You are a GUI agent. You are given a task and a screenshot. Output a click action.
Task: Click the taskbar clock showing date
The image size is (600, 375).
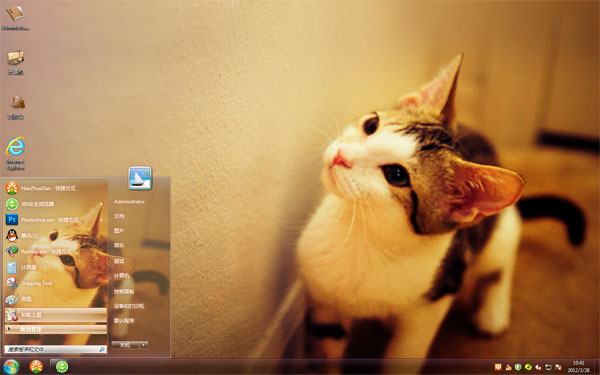579,367
